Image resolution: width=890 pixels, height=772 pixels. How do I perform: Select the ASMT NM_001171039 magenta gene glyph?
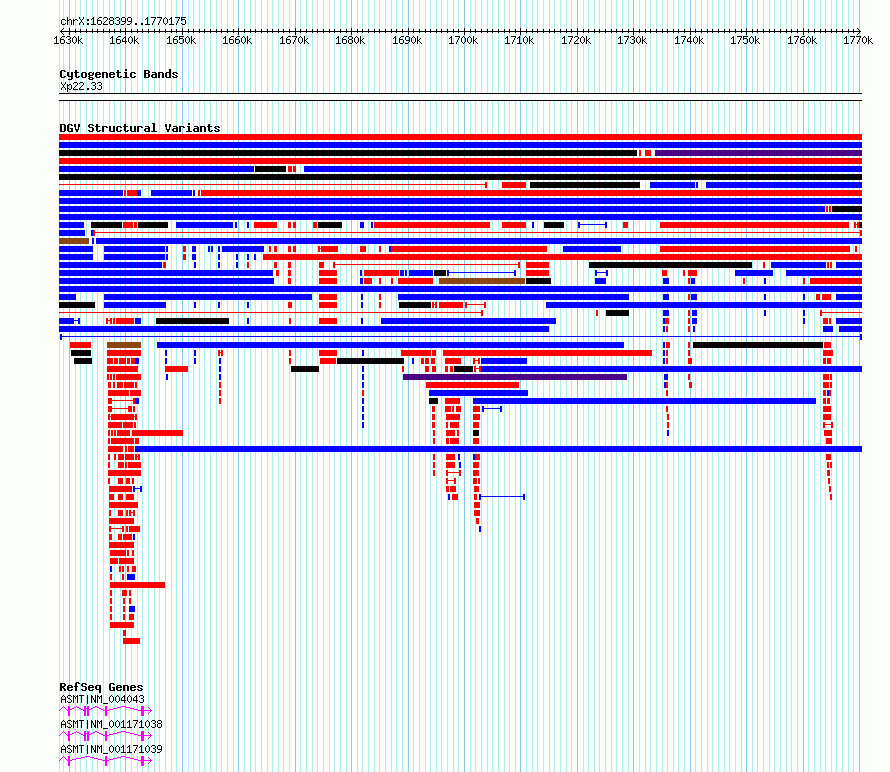pyautogui.click(x=106, y=760)
